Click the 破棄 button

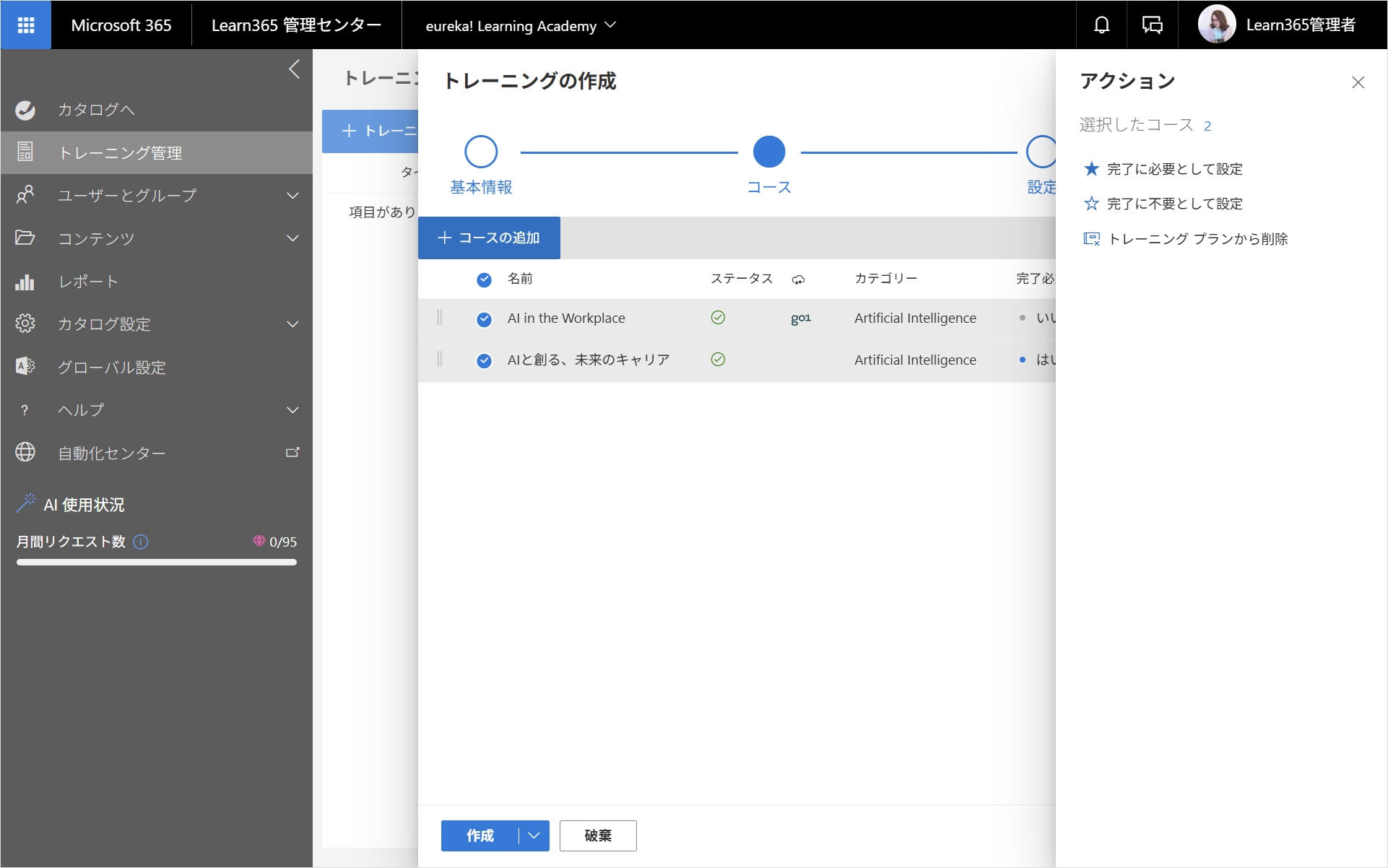(598, 836)
